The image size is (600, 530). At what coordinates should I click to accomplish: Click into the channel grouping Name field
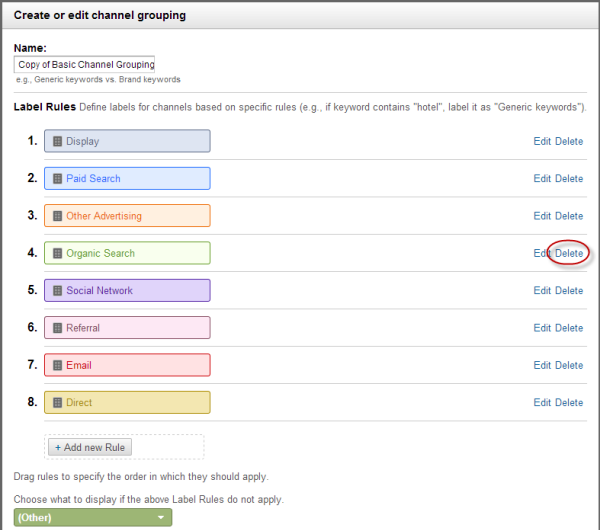85,64
